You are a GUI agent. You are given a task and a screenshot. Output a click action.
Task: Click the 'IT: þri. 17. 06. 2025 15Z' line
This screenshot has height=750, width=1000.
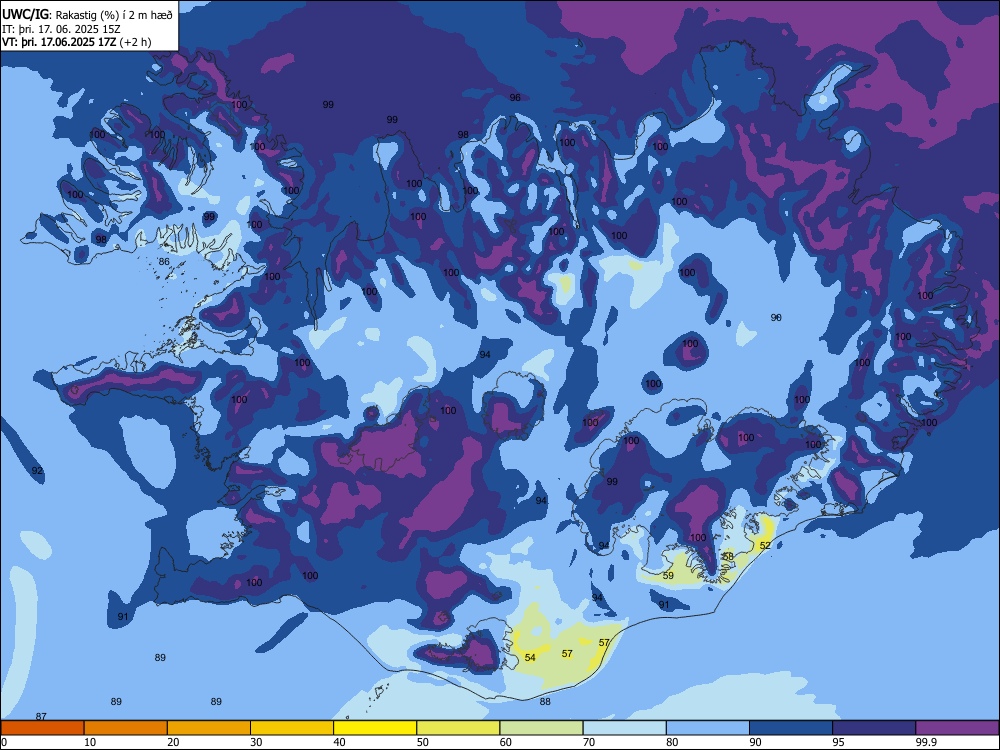pyautogui.click(x=61, y=29)
